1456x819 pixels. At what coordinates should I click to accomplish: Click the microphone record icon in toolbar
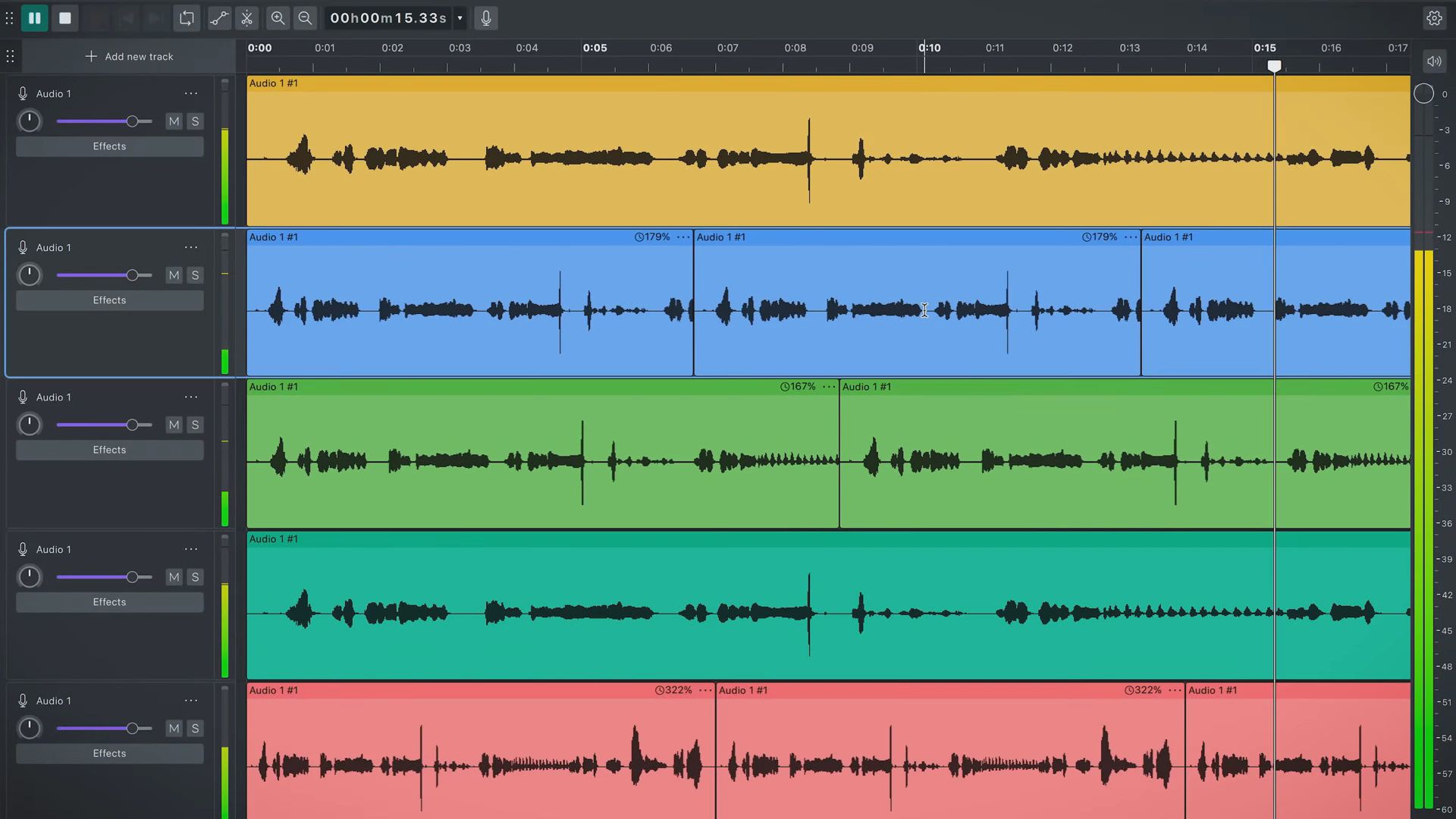486,18
